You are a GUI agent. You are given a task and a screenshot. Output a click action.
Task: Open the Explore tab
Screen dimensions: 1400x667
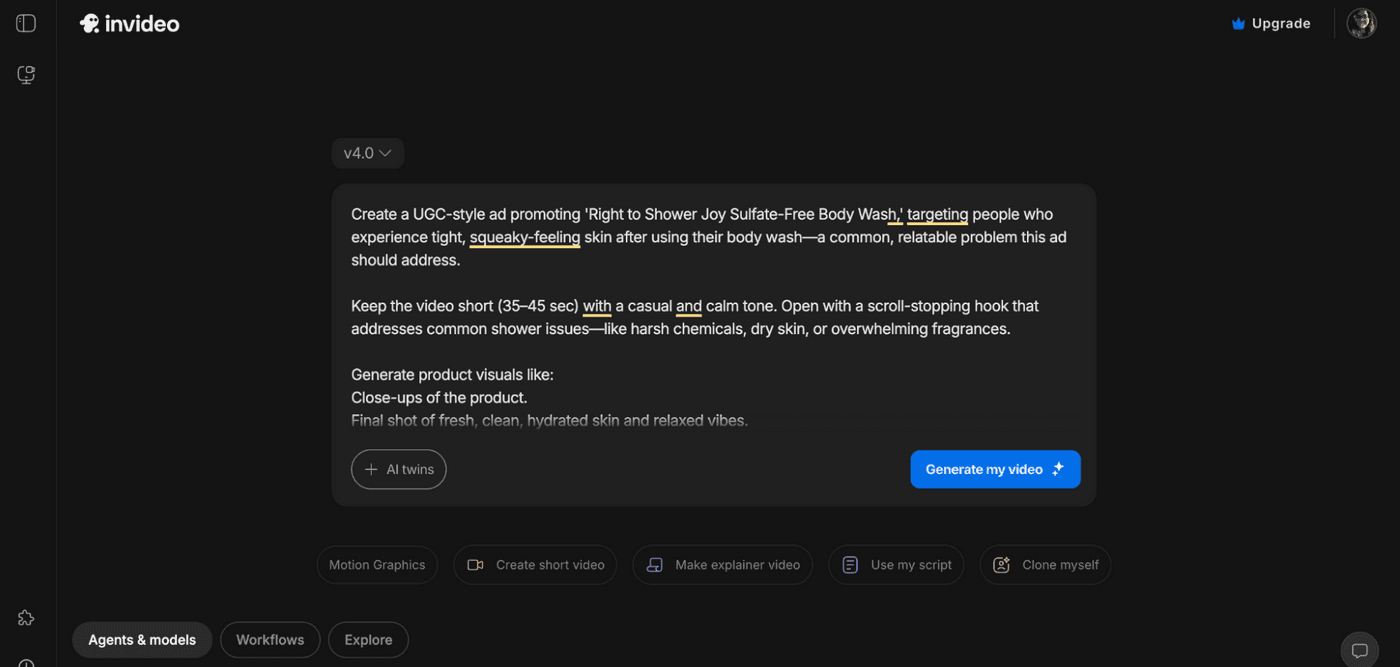(x=368, y=640)
